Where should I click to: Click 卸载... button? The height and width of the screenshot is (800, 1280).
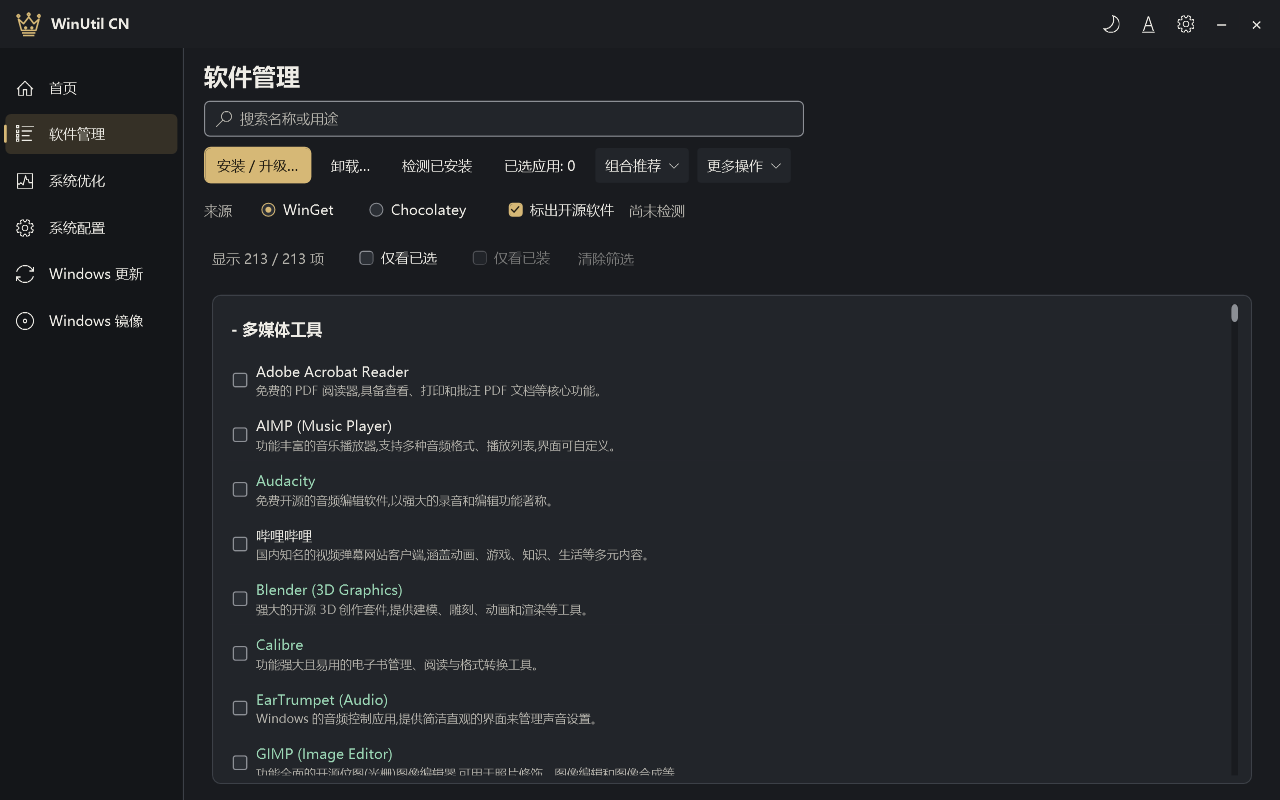point(351,166)
